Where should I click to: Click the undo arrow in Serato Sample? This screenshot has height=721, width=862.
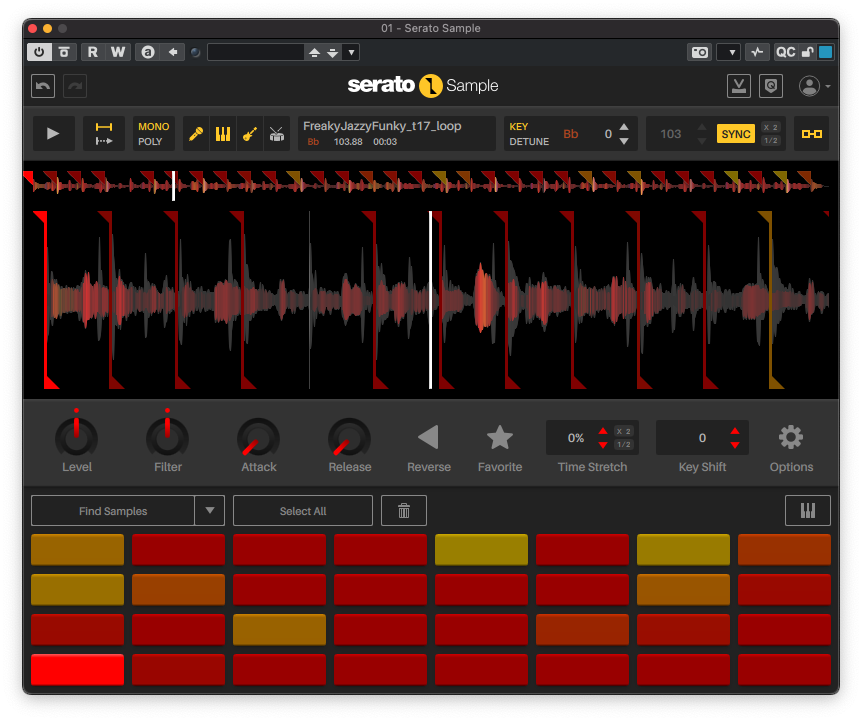[x=43, y=86]
